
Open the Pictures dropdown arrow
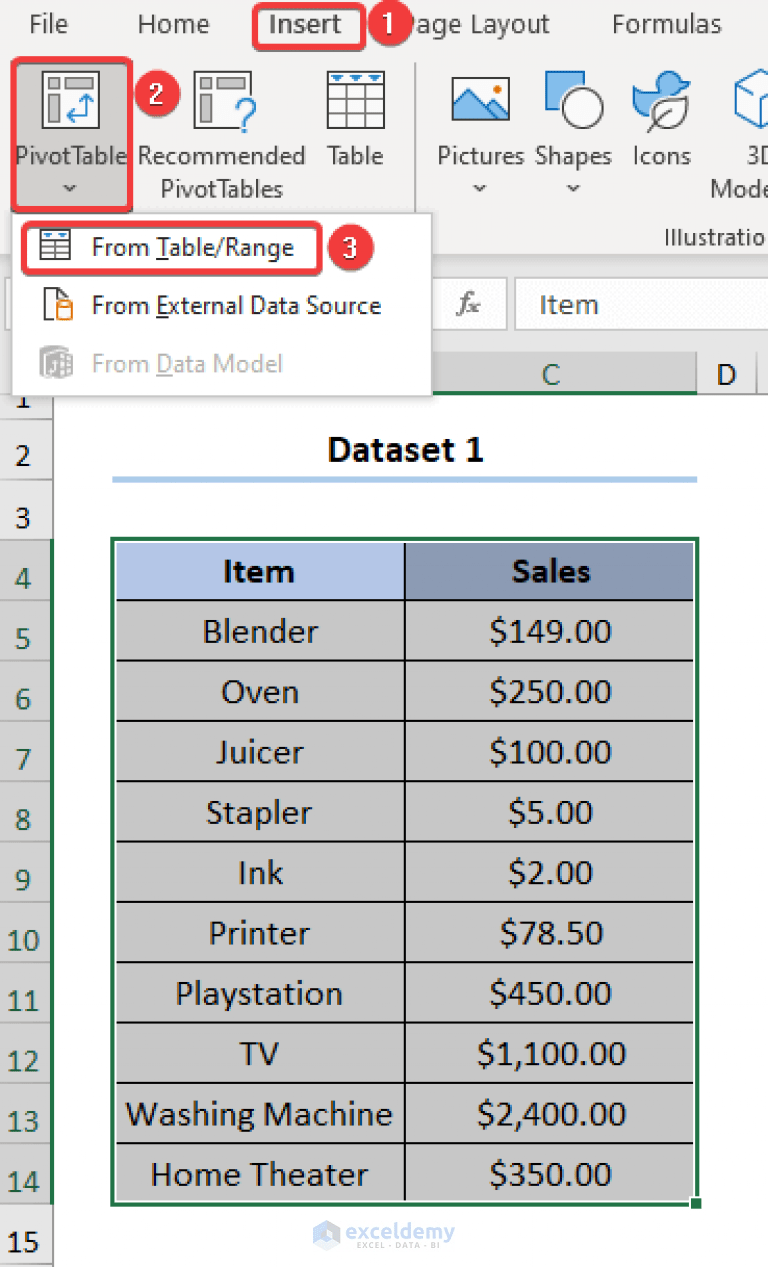point(480,188)
